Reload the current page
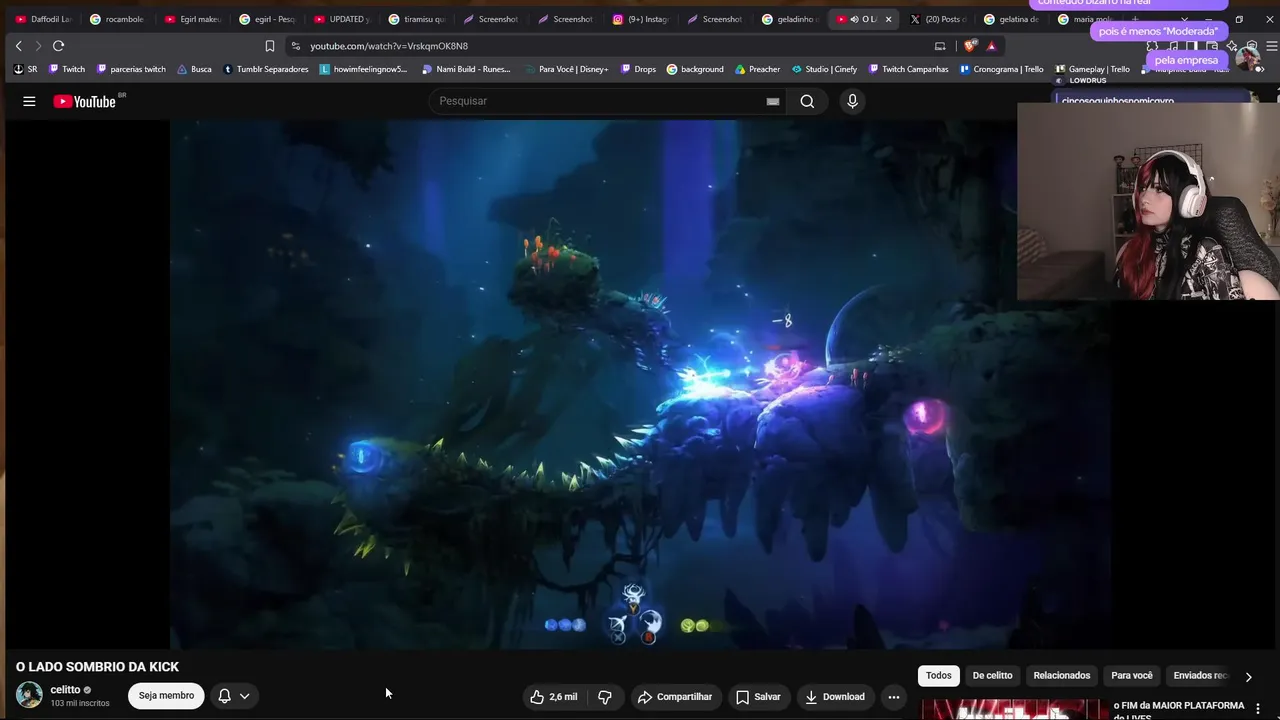1280x720 pixels. pos(58,46)
